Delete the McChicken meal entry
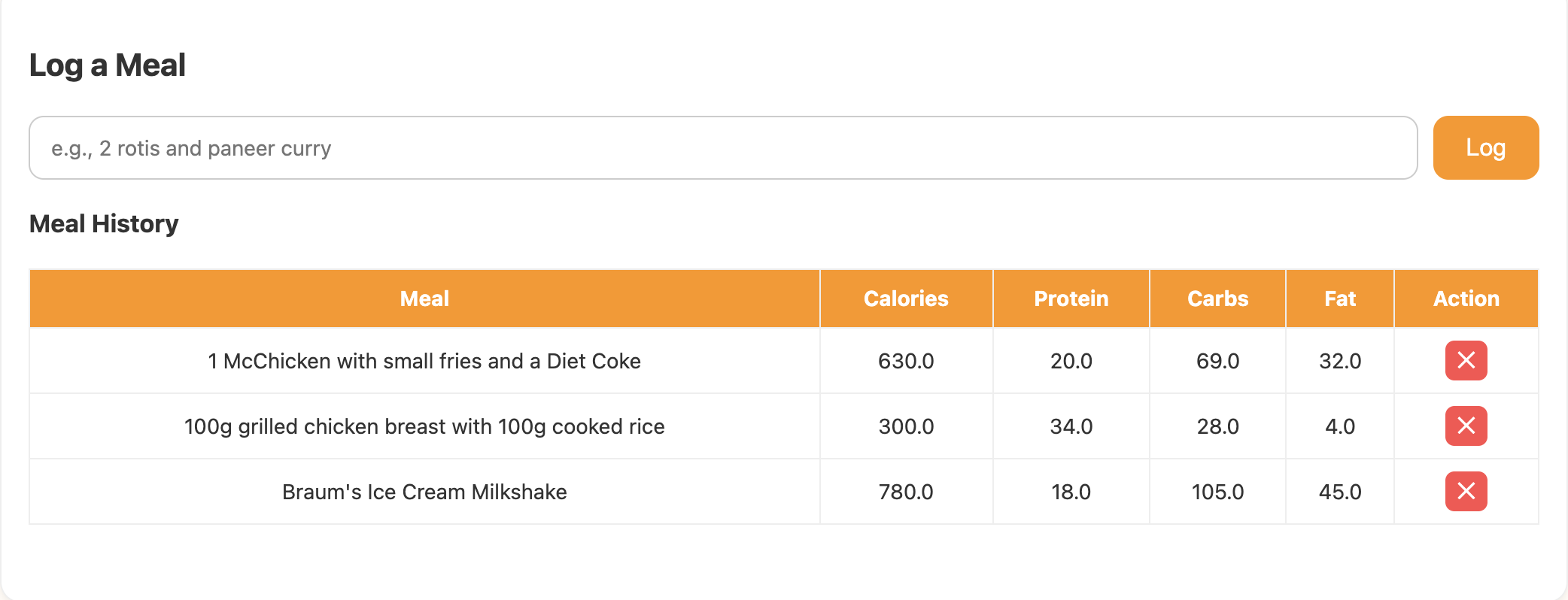The width and height of the screenshot is (1568, 600). tap(1466, 361)
